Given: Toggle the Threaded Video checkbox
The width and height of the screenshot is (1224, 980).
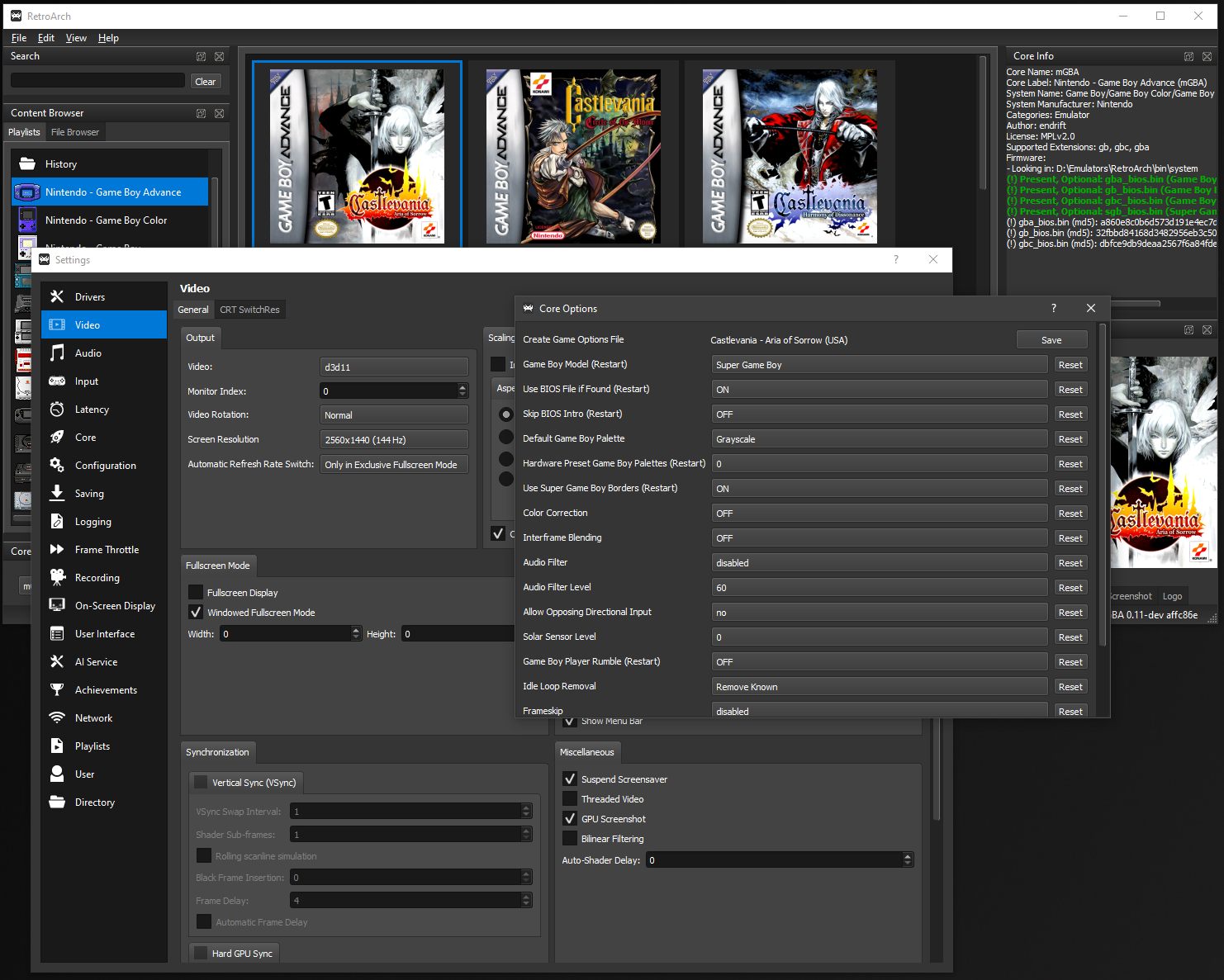Looking at the screenshot, I should point(570,798).
